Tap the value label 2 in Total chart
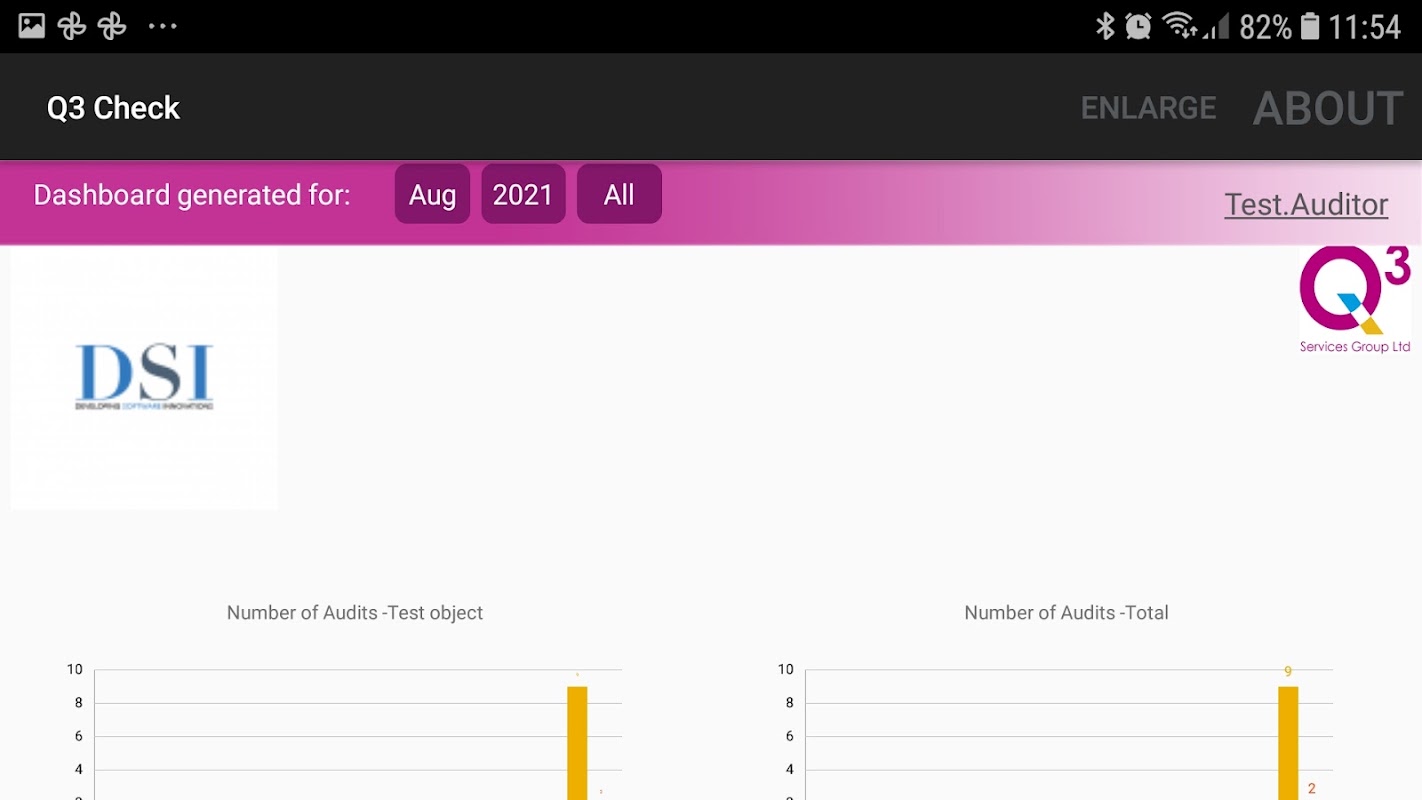 tap(1311, 789)
